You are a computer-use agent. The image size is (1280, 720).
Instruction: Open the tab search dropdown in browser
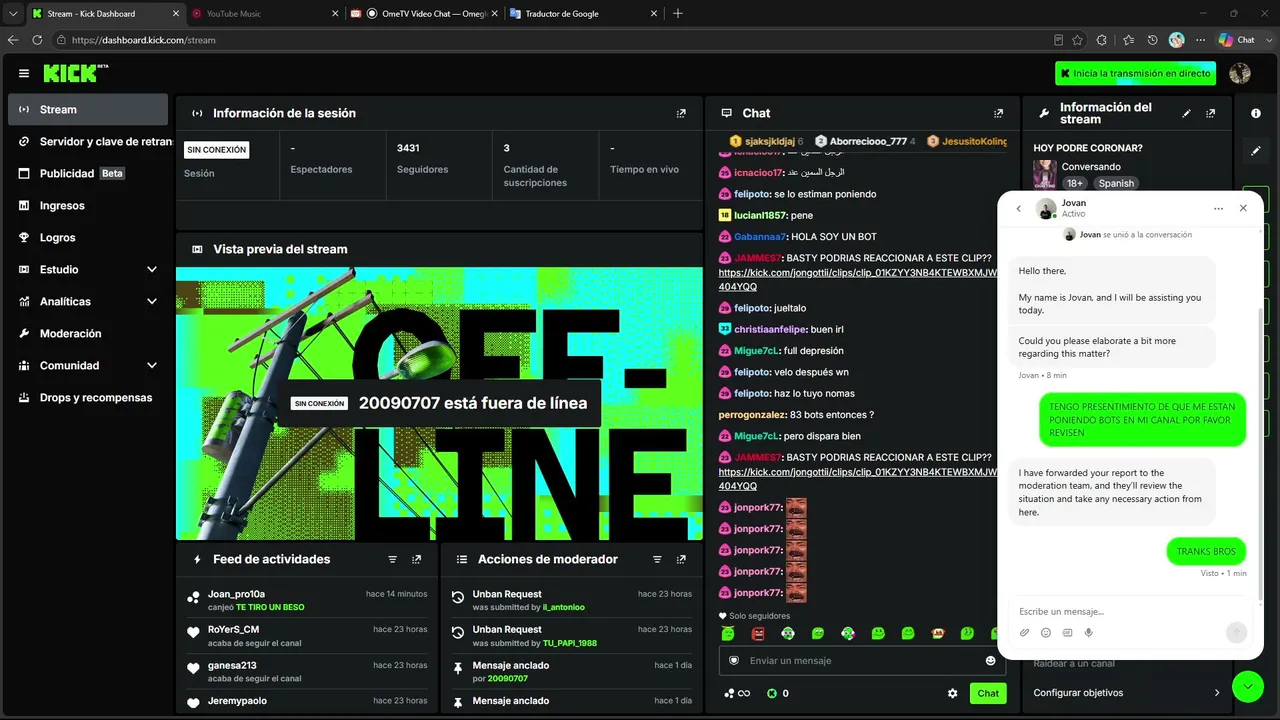point(13,13)
